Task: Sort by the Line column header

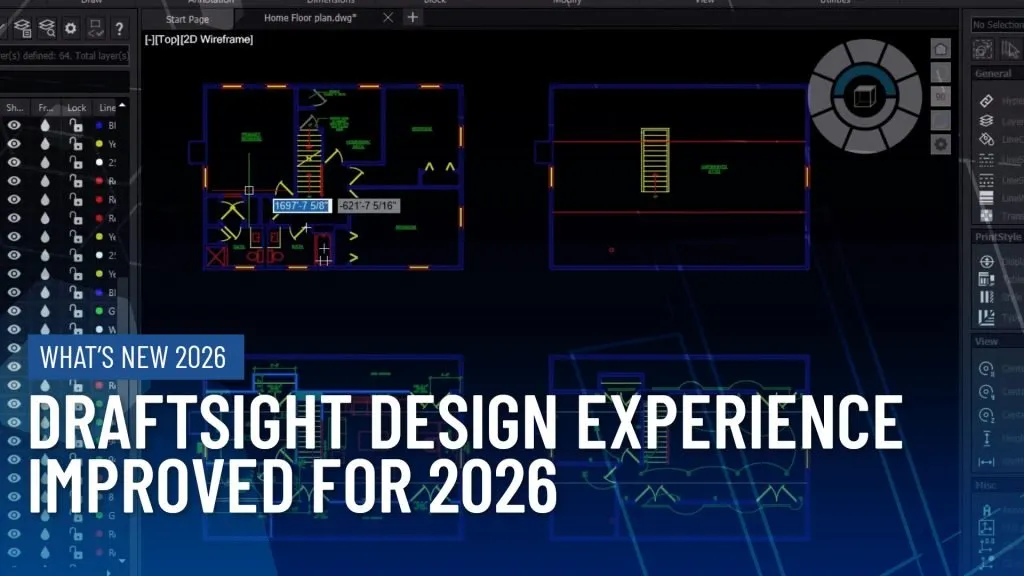Action: click(x=107, y=107)
